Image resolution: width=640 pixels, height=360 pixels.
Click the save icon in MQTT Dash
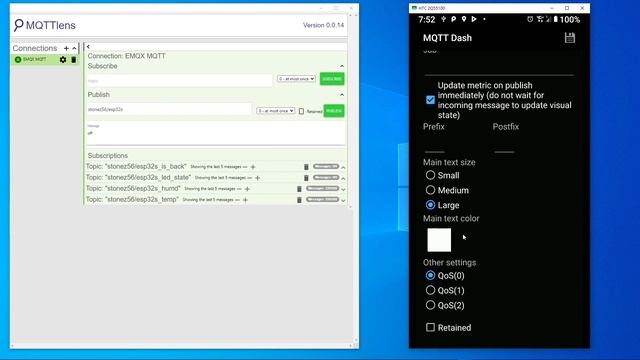[x=570, y=38]
